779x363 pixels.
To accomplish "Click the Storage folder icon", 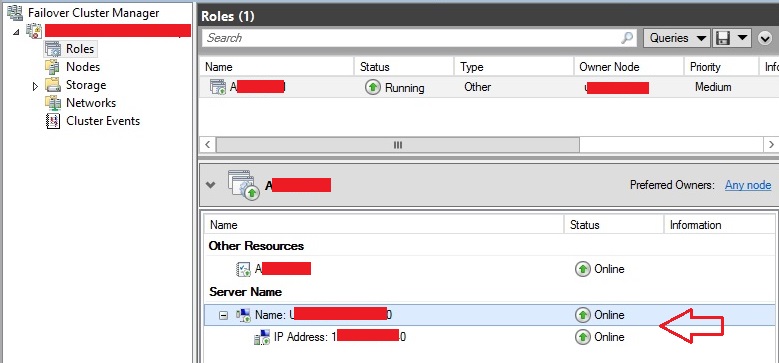I will [x=53, y=85].
